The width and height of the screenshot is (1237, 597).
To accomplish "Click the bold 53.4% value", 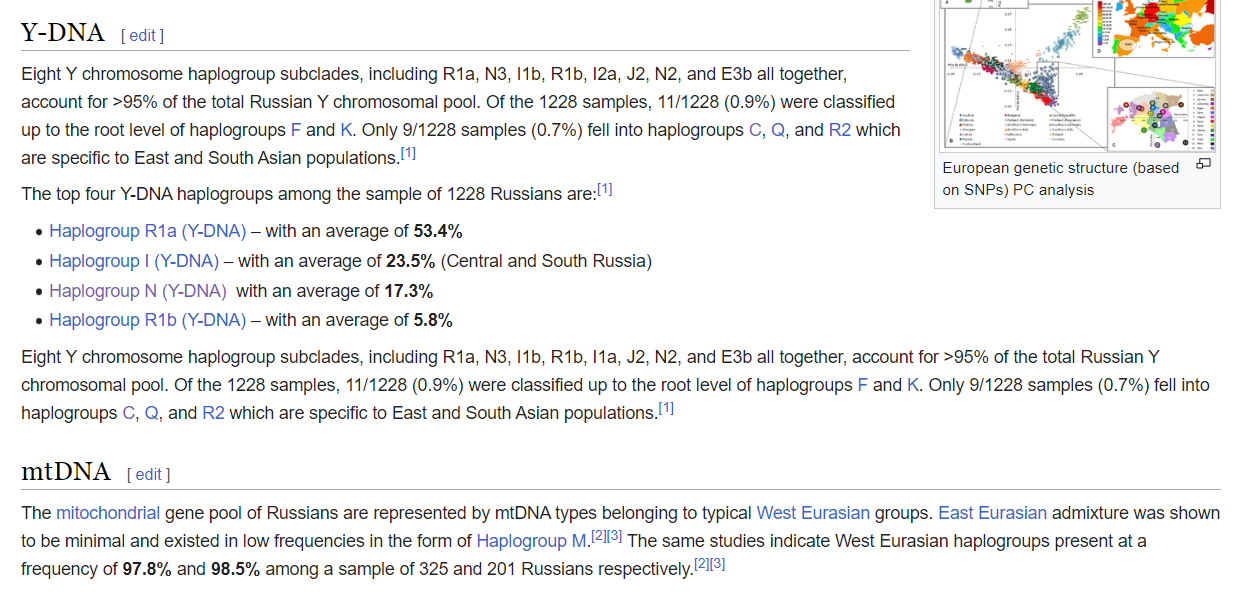I will pos(438,231).
